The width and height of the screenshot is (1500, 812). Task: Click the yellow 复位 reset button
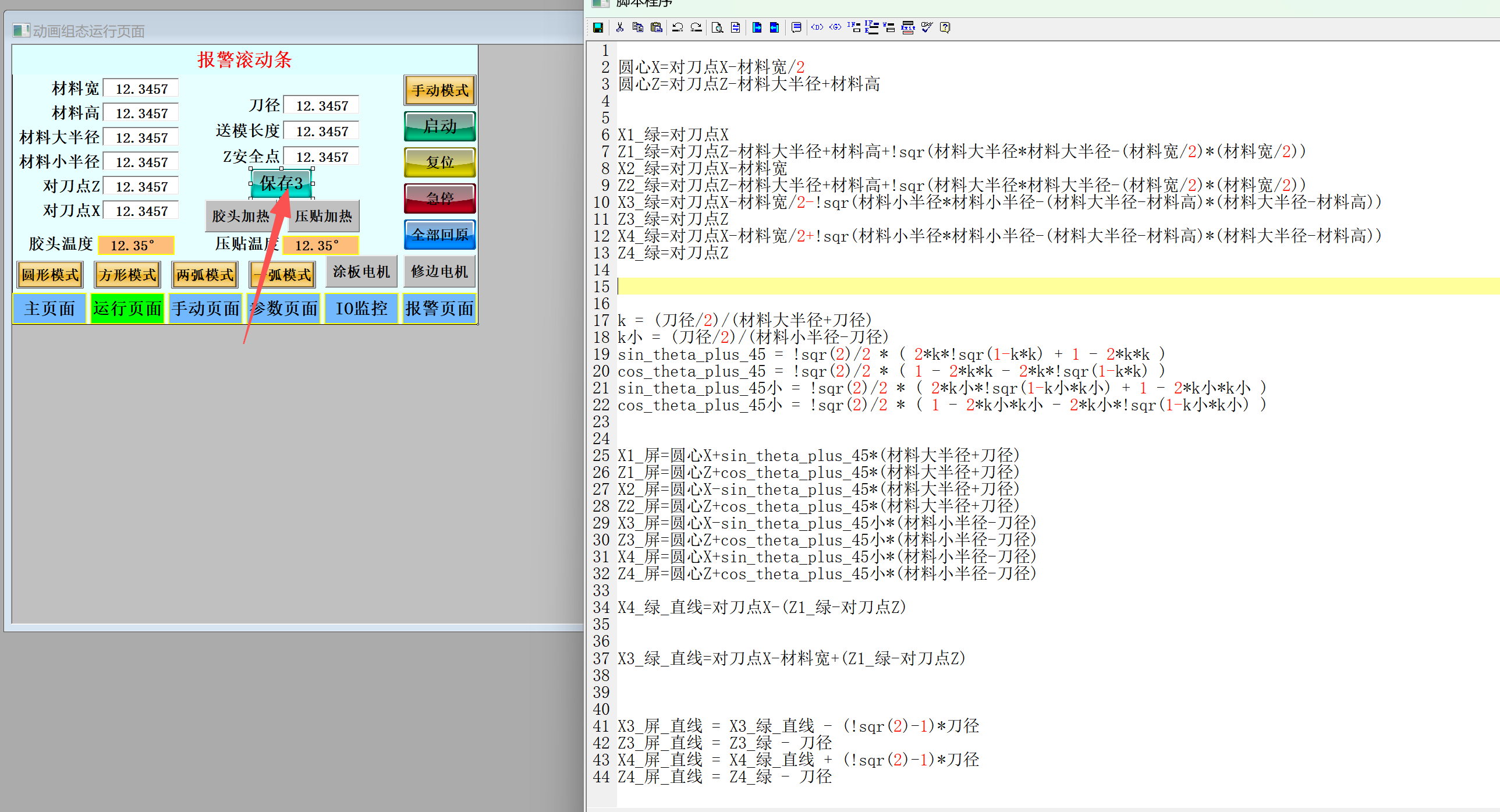[x=440, y=162]
